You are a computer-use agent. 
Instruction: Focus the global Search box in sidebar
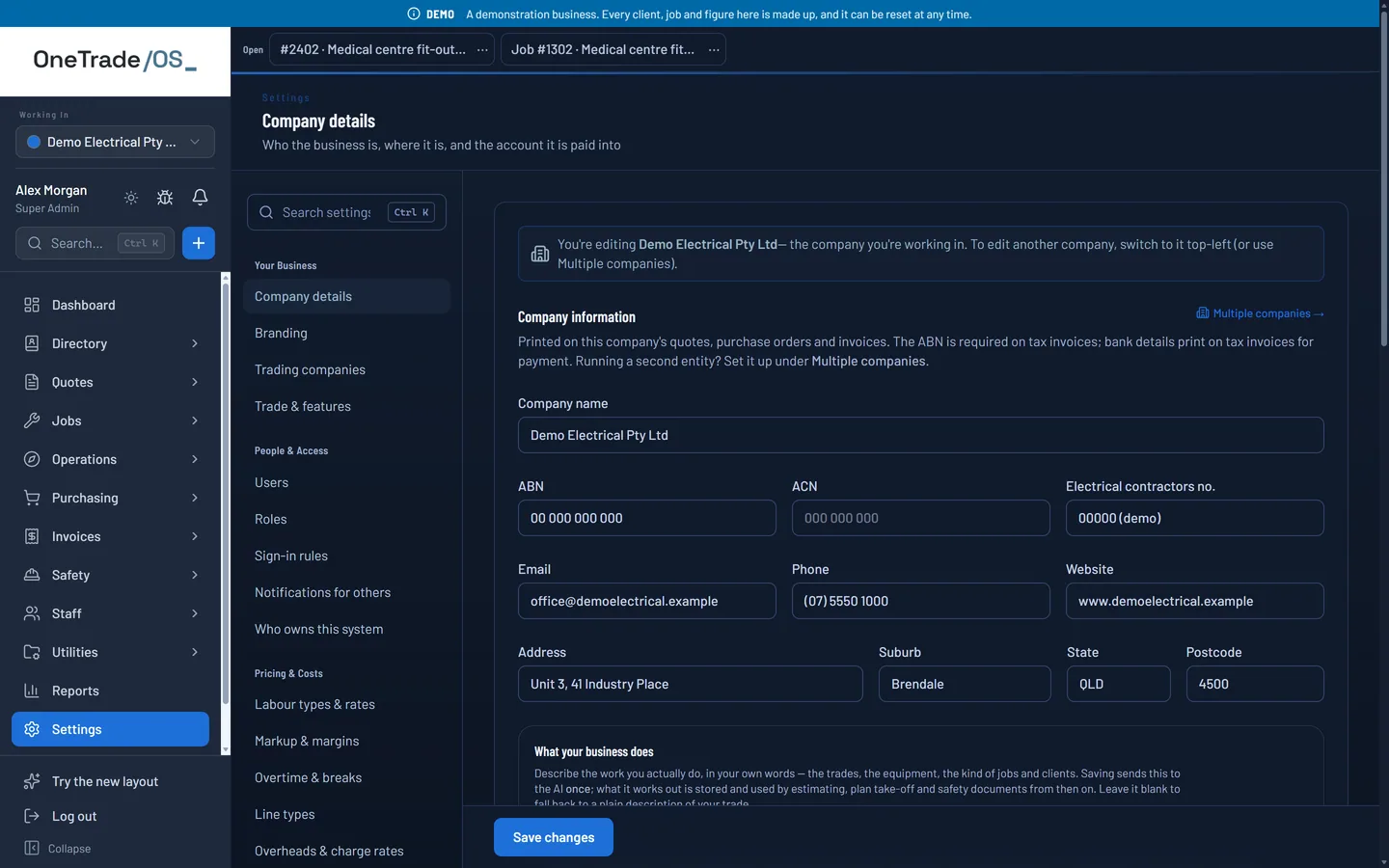tap(95, 243)
